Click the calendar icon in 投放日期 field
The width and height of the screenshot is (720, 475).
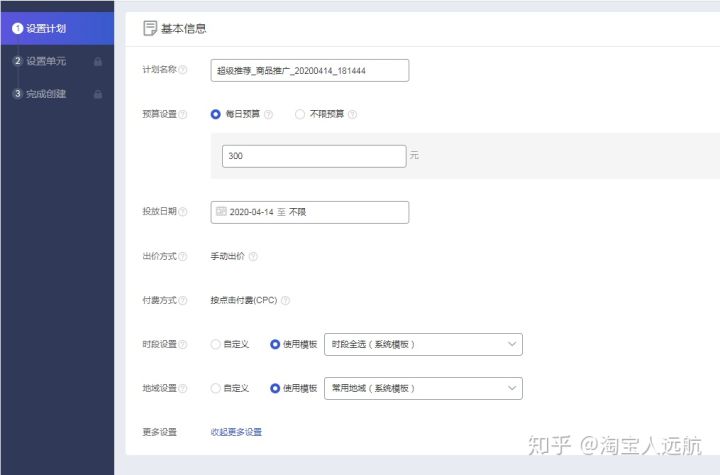point(221,211)
